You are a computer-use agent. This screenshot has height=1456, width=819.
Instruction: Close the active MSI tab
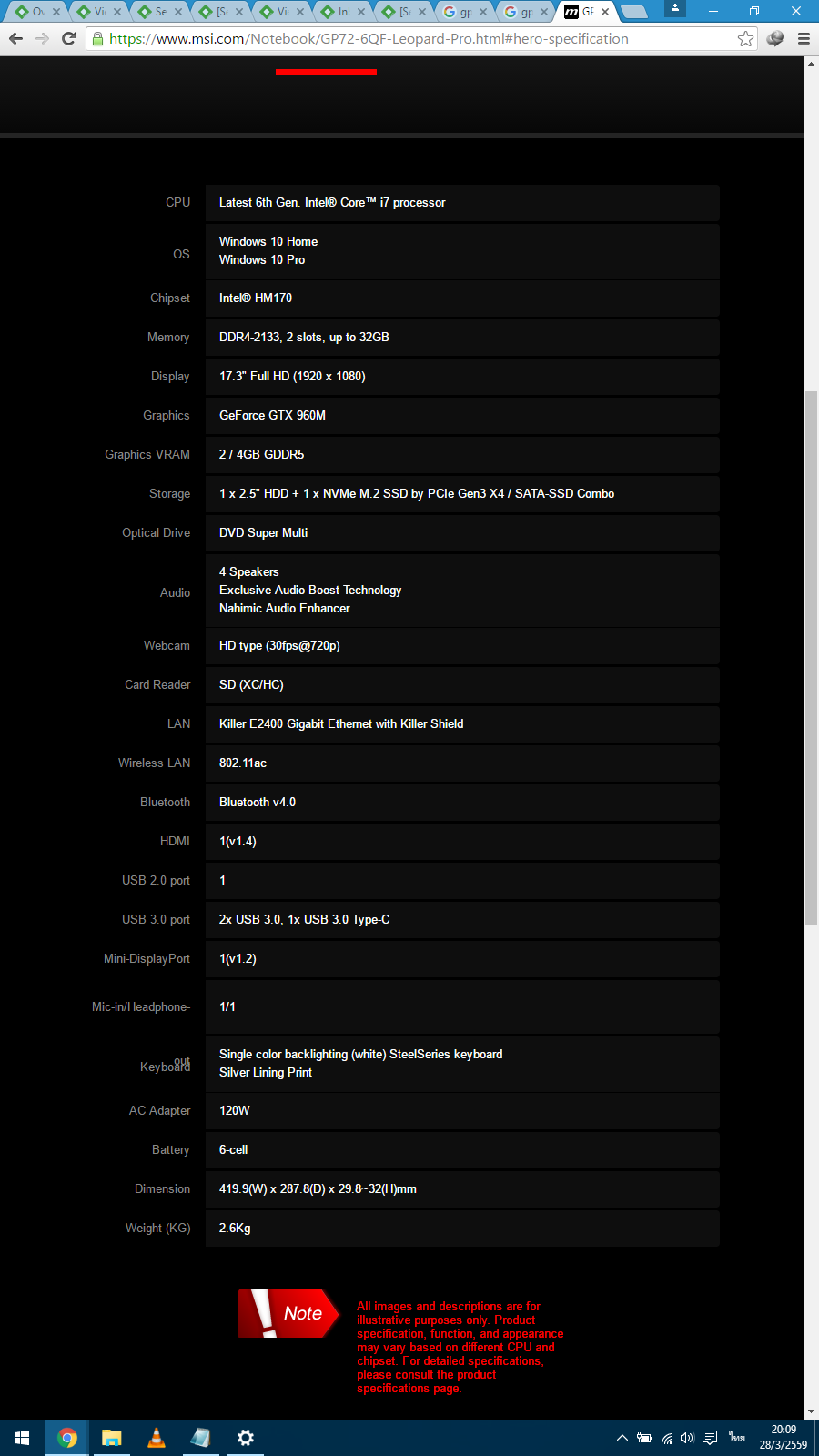coord(605,12)
